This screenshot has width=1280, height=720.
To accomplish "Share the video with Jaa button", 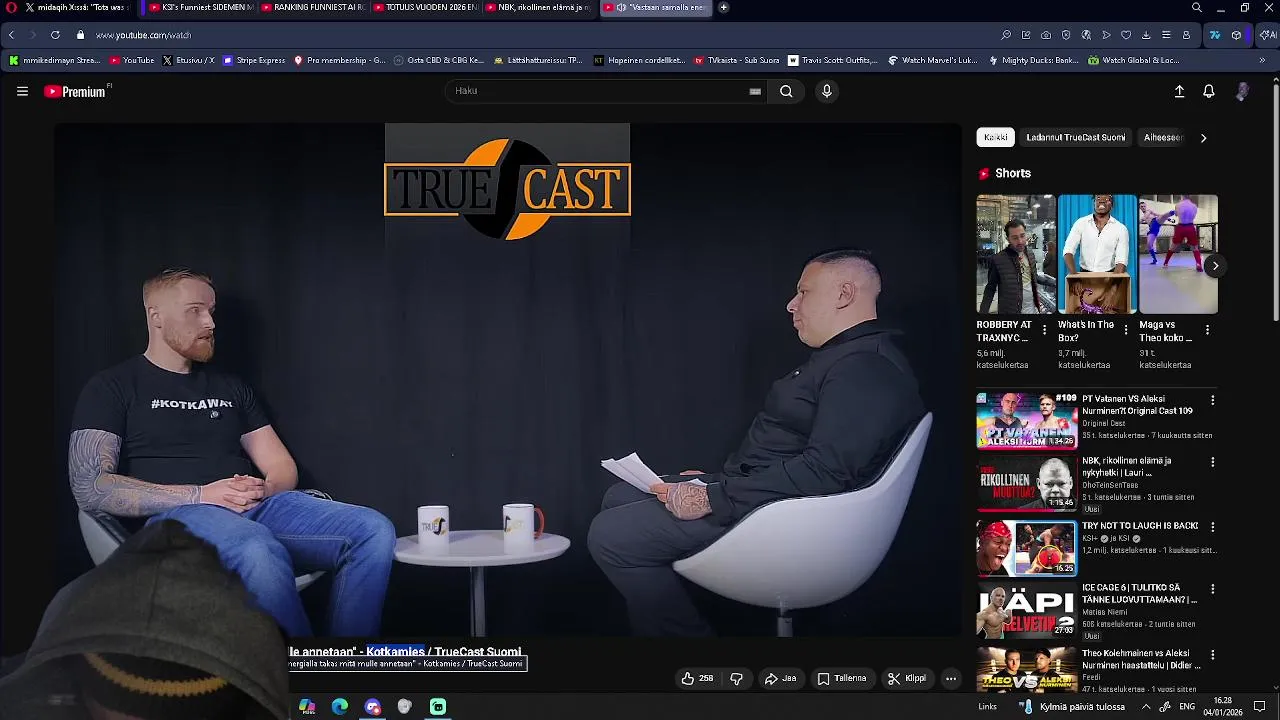I will click(x=780, y=678).
